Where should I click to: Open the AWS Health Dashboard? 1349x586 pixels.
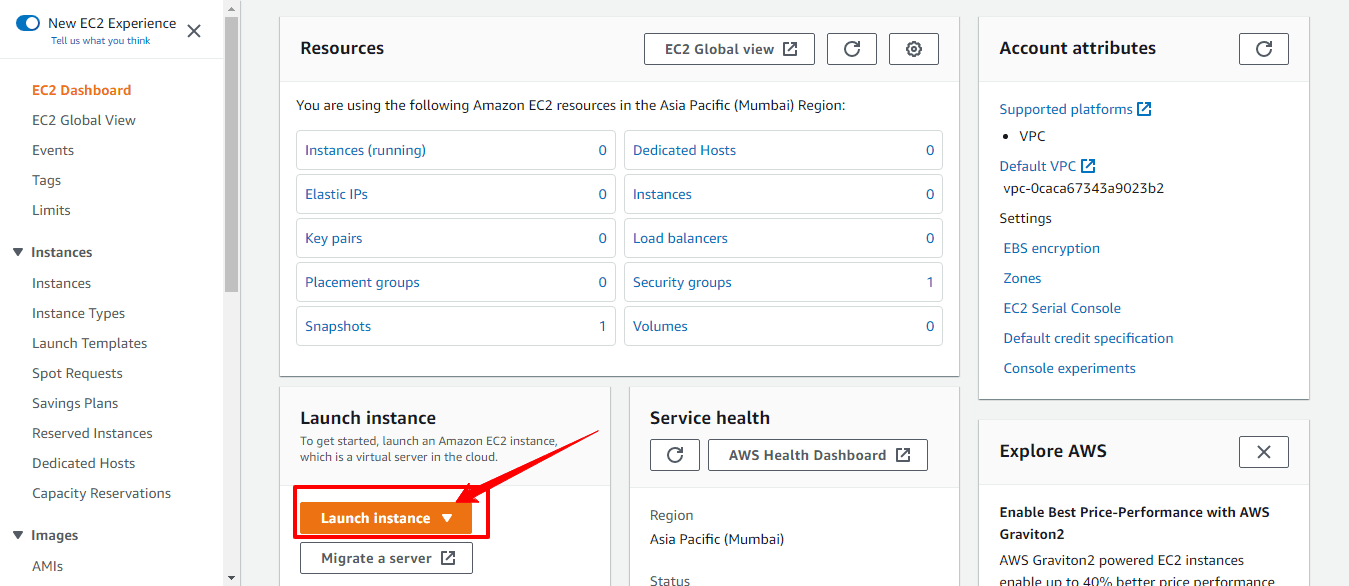[x=818, y=455]
